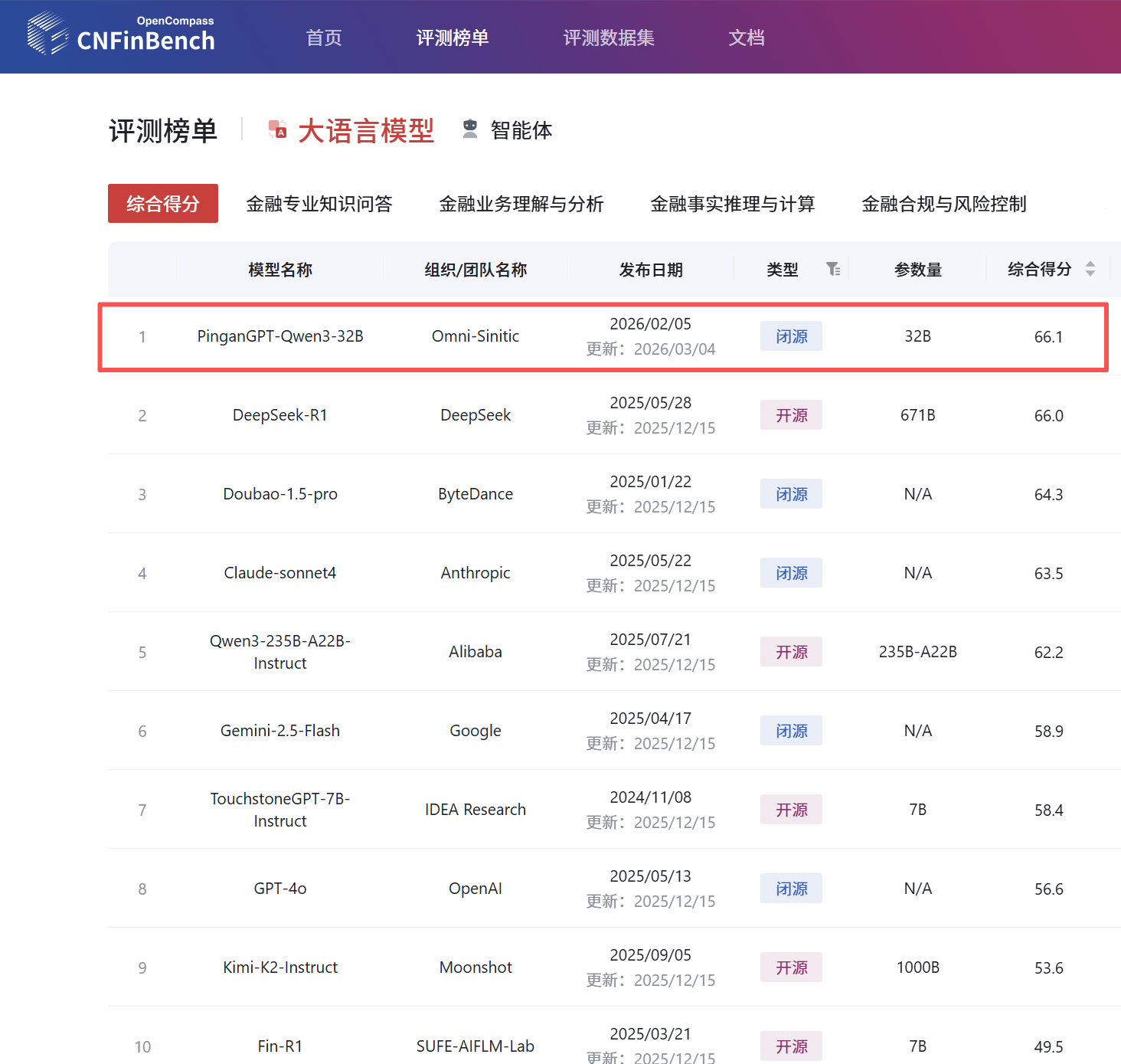Toggle the 开源 badge on DeepSeek-R1 row
This screenshot has width=1121, height=1064.
(x=790, y=414)
